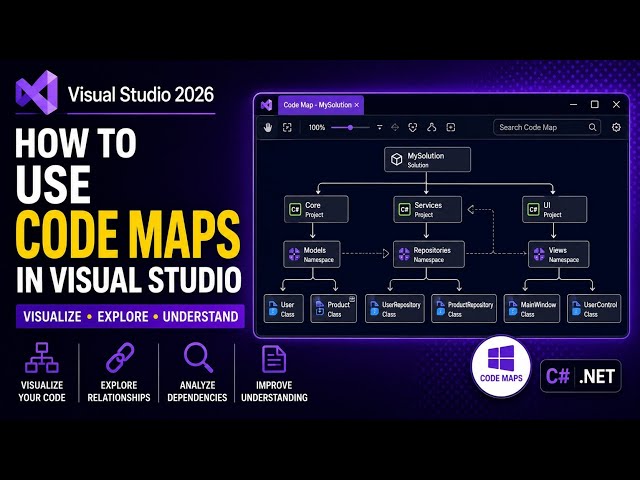Select the Services project node
This screenshot has height=480, width=640.
click(x=427, y=209)
